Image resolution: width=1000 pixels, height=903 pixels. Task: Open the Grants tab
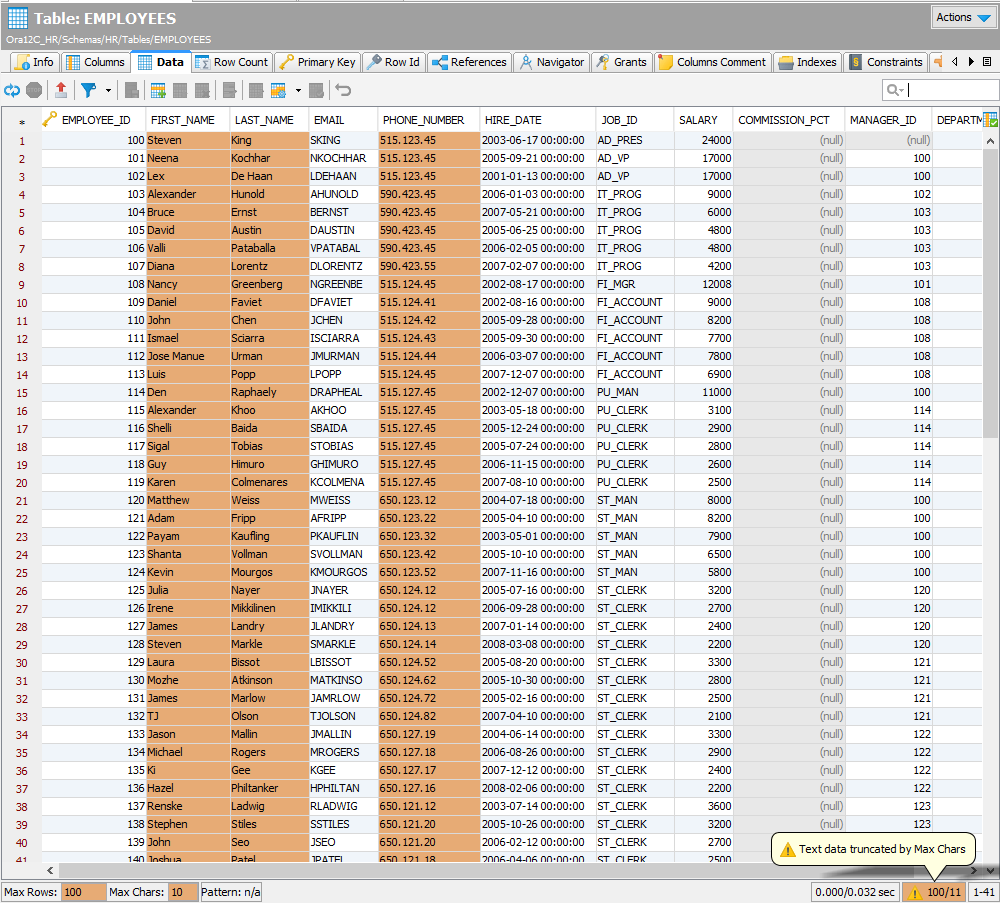[x=622, y=62]
